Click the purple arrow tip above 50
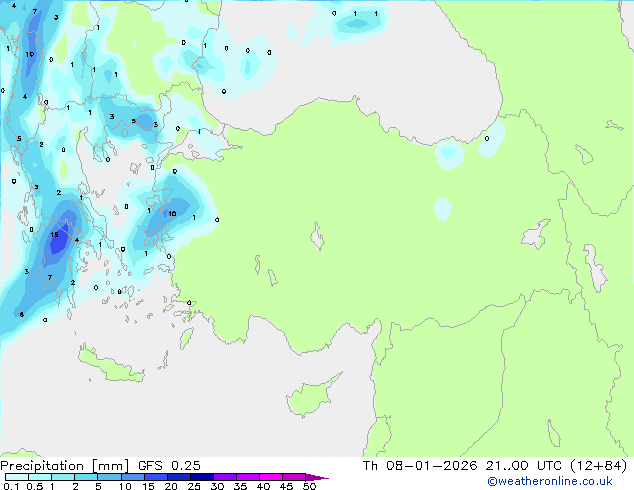 (317, 478)
